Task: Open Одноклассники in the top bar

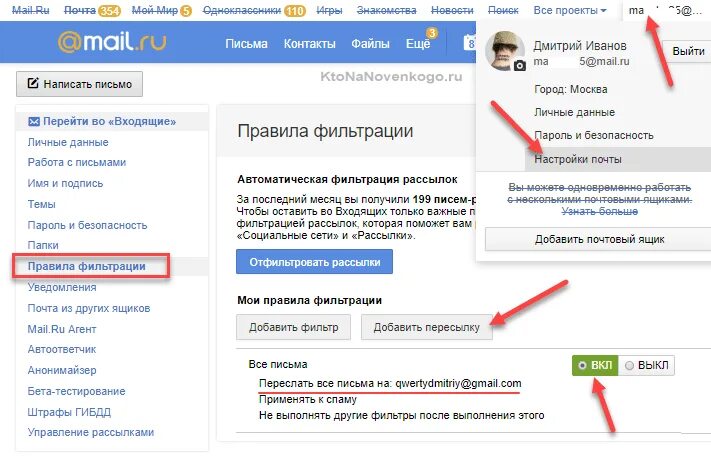Action: coord(242,10)
